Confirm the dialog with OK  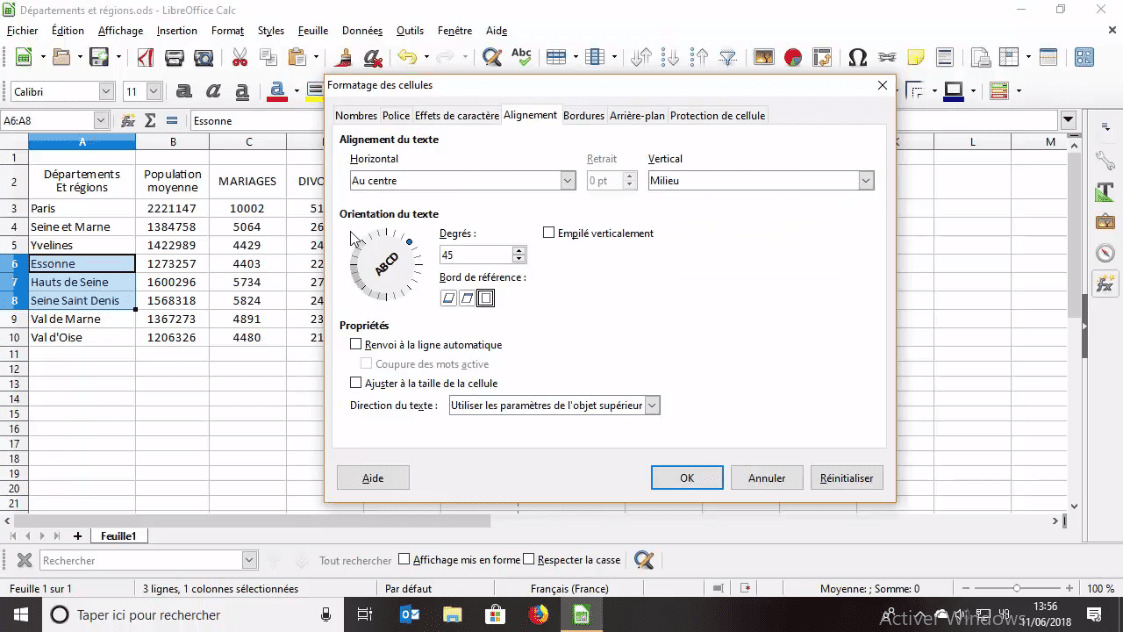[x=687, y=477]
